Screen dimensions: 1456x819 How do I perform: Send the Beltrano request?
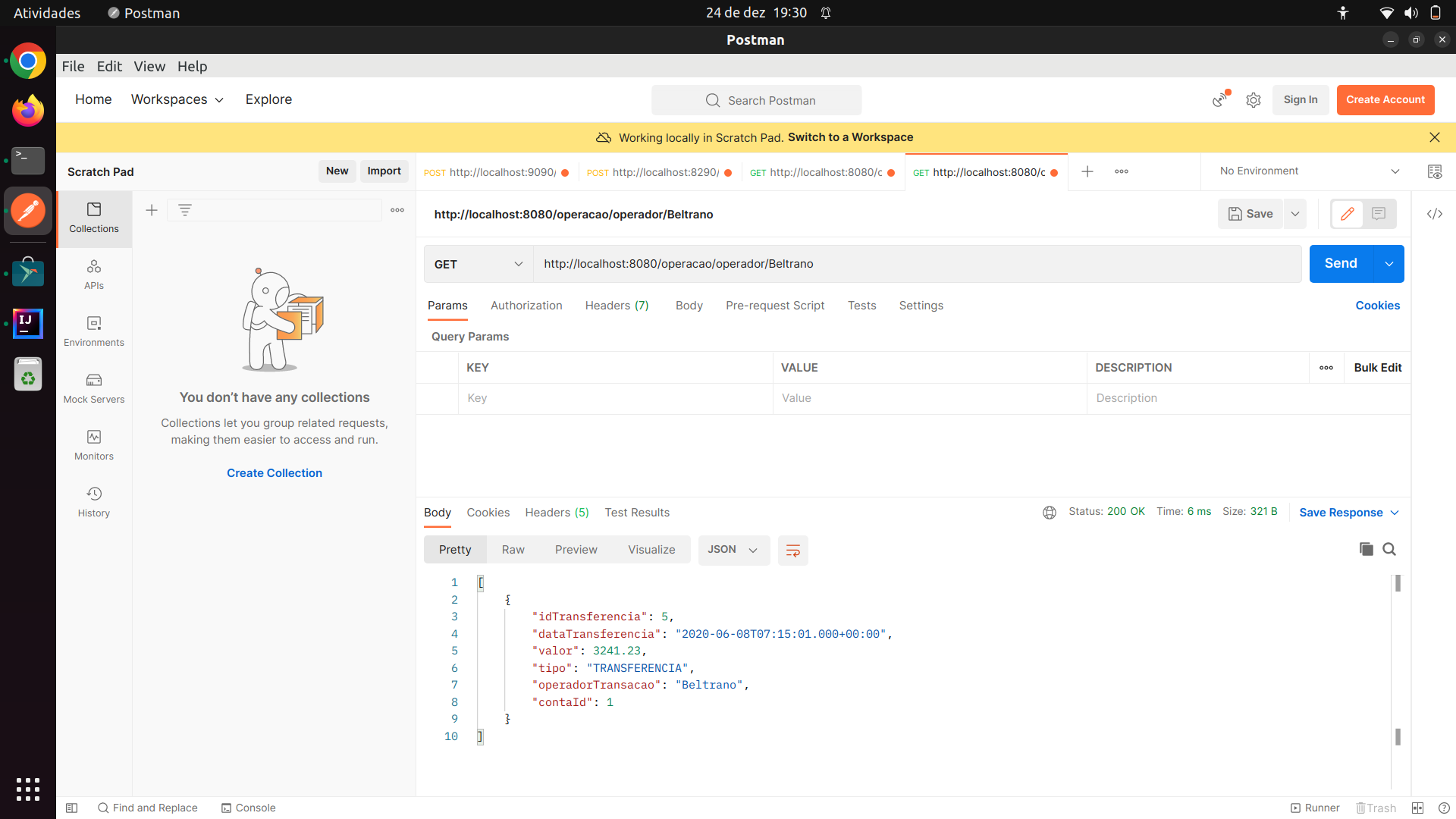1341,263
